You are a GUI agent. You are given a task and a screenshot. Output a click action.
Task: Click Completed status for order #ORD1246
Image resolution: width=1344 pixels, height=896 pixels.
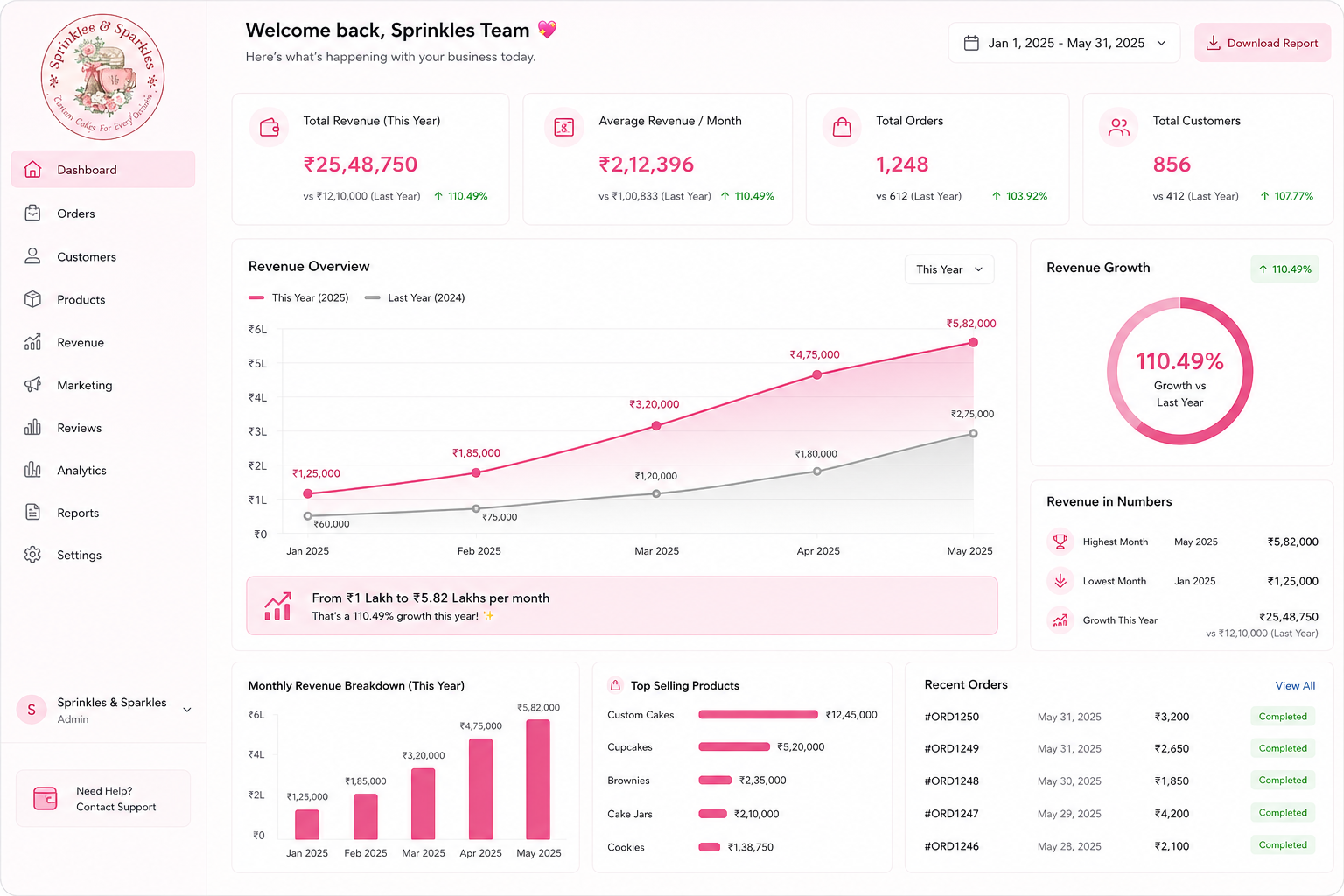tap(1283, 844)
